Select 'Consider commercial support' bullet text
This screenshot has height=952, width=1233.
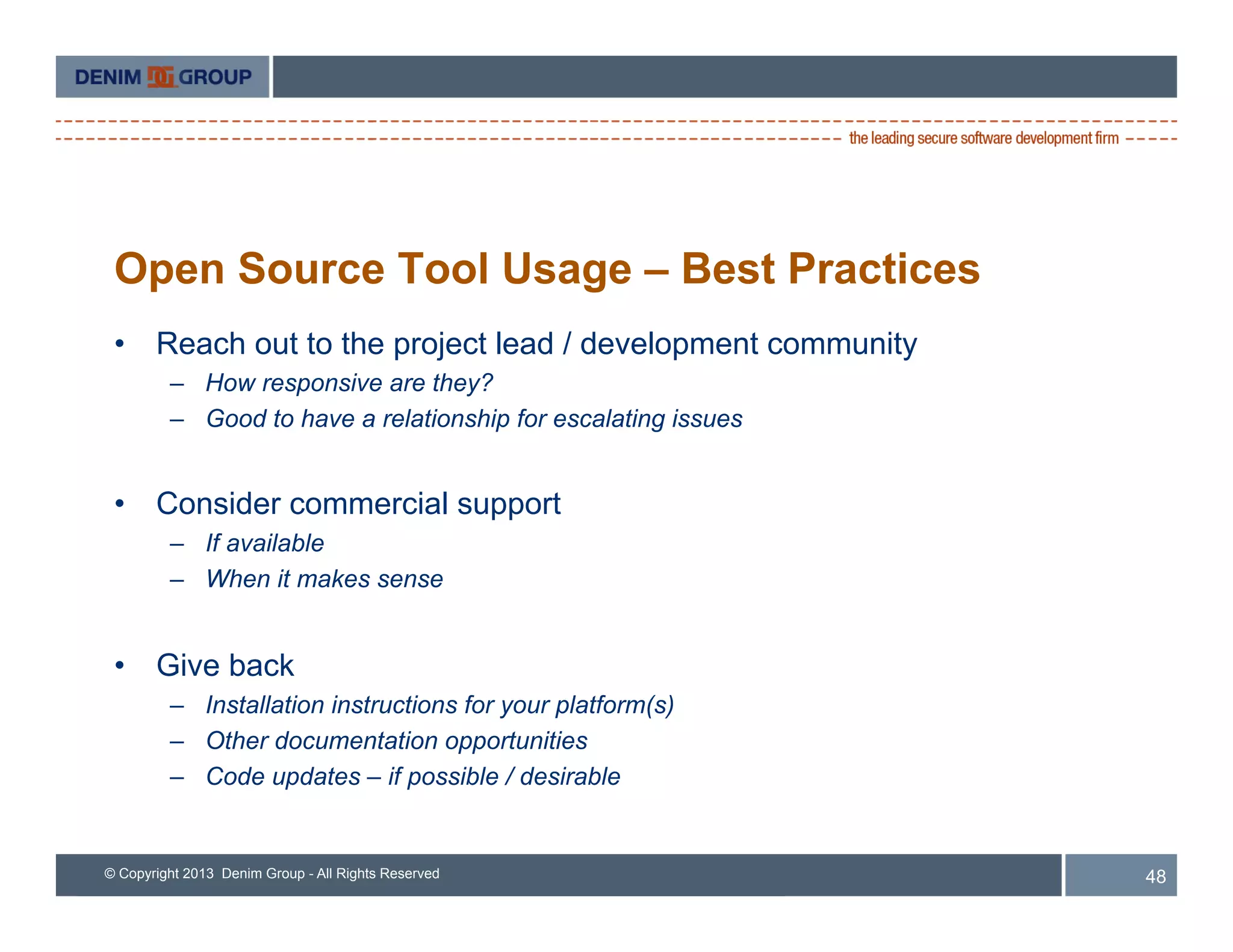(358, 504)
